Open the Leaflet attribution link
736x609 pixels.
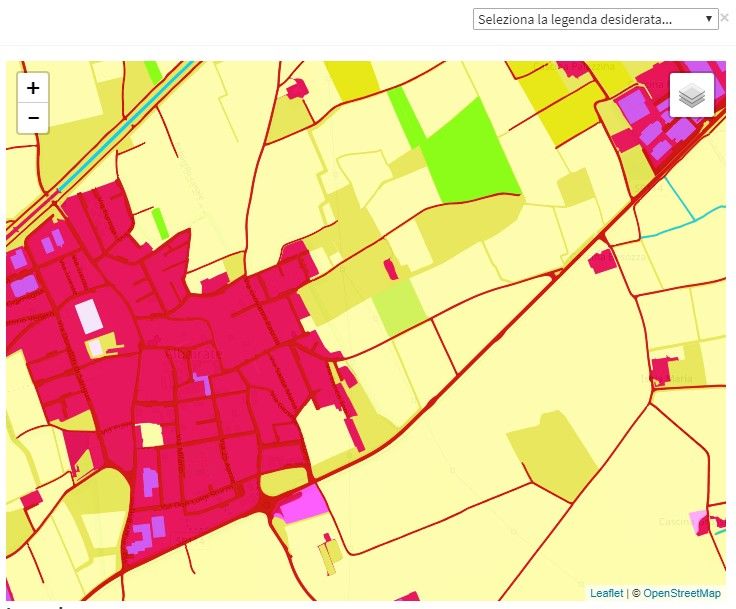pos(606,593)
